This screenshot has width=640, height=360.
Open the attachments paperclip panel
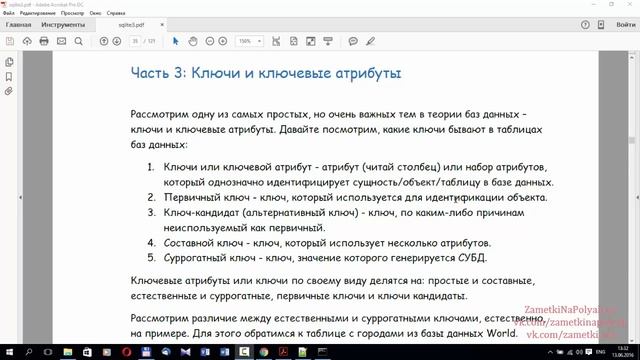click(9, 91)
